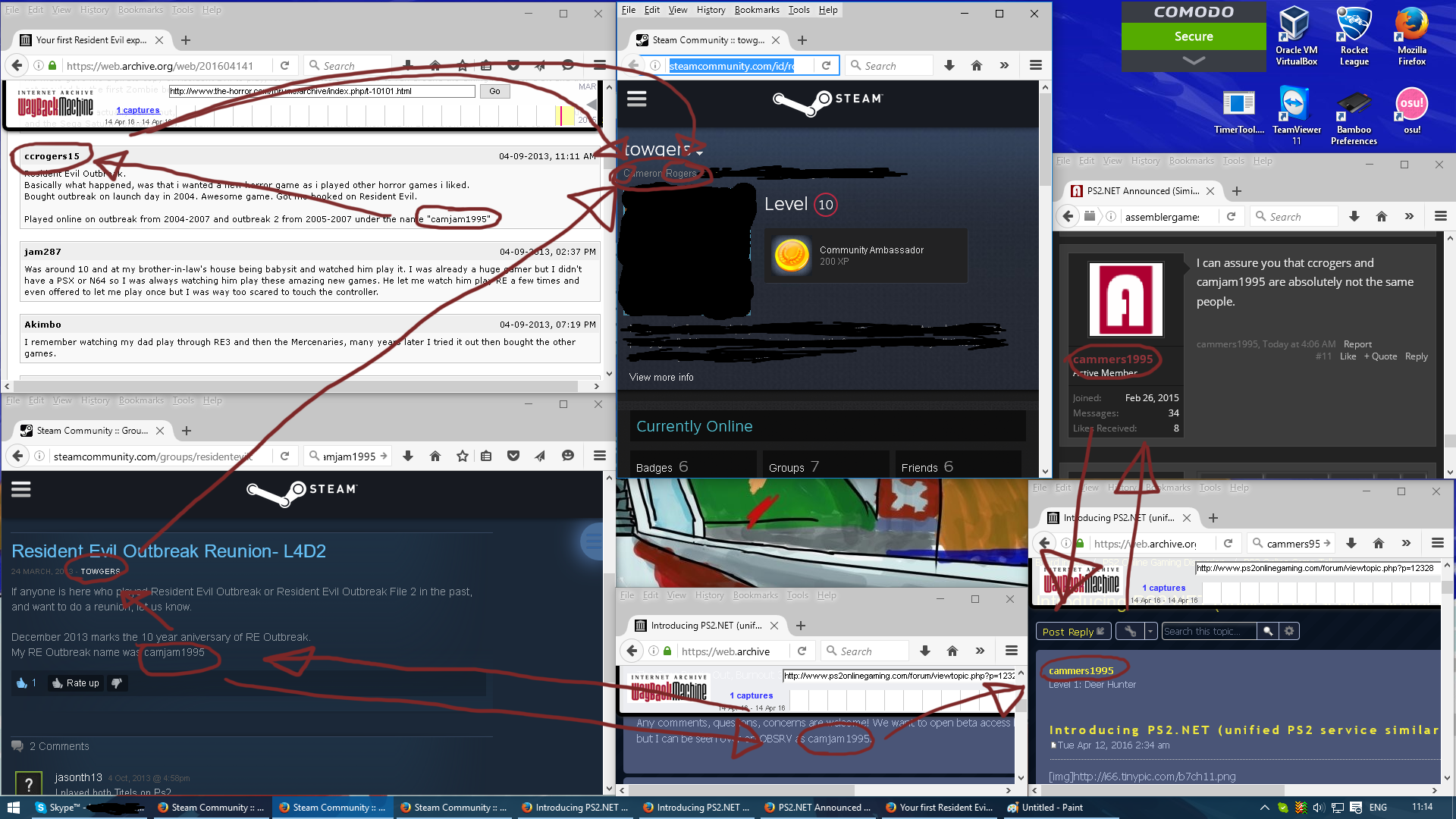1456x819 pixels.
Task: Click the Post Reply button
Action: click(x=1073, y=631)
